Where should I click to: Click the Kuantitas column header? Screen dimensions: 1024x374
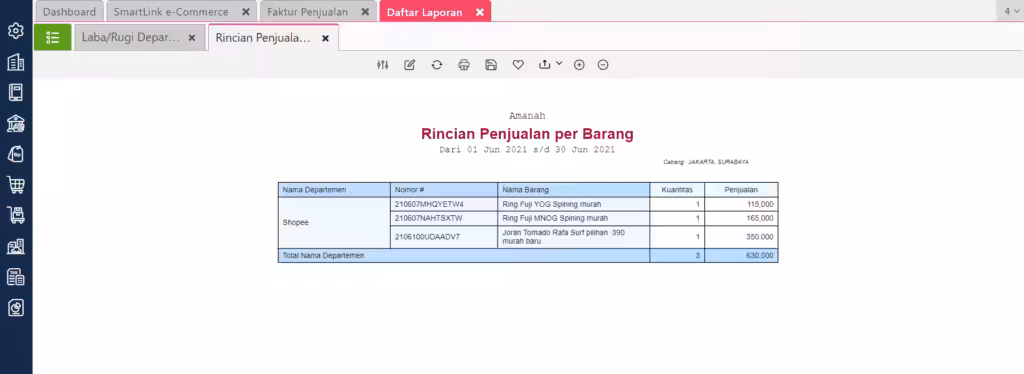(677, 190)
